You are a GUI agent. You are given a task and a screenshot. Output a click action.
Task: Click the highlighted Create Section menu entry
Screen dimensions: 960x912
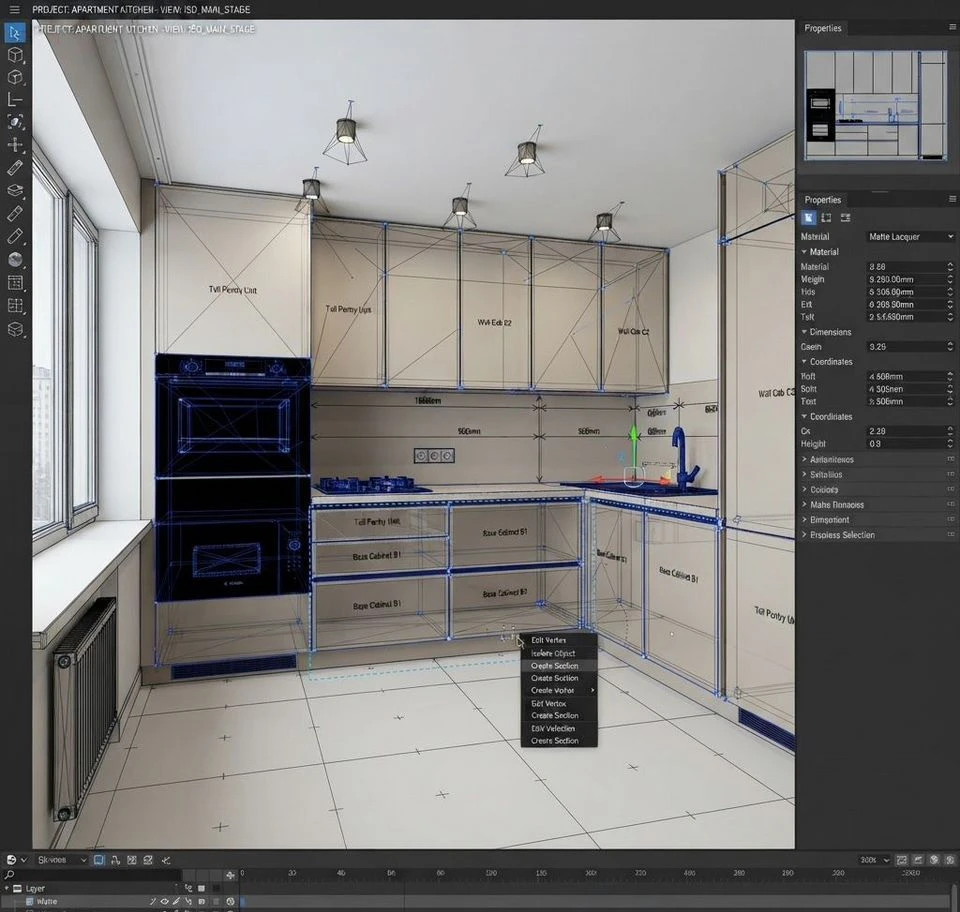coord(558,665)
